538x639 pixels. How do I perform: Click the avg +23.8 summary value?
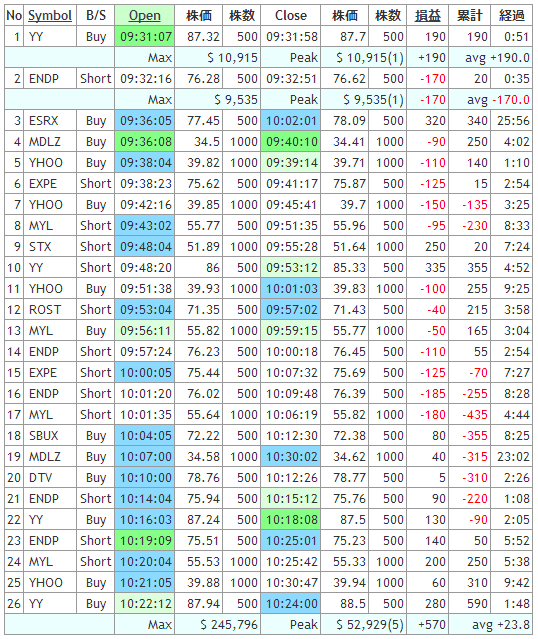tap(501, 625)
